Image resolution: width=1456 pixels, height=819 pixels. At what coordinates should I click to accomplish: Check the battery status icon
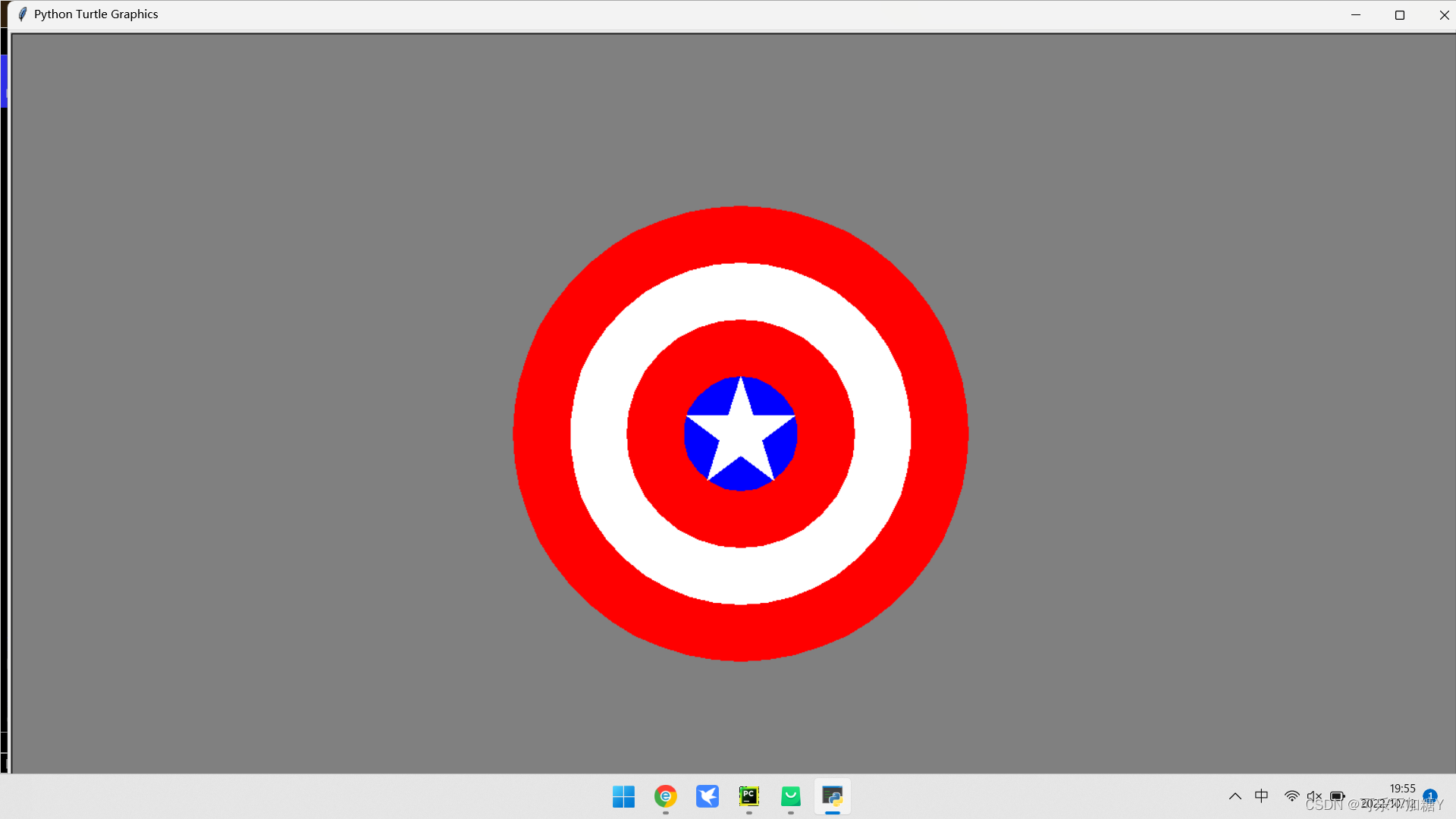[x=1337, y=796]
